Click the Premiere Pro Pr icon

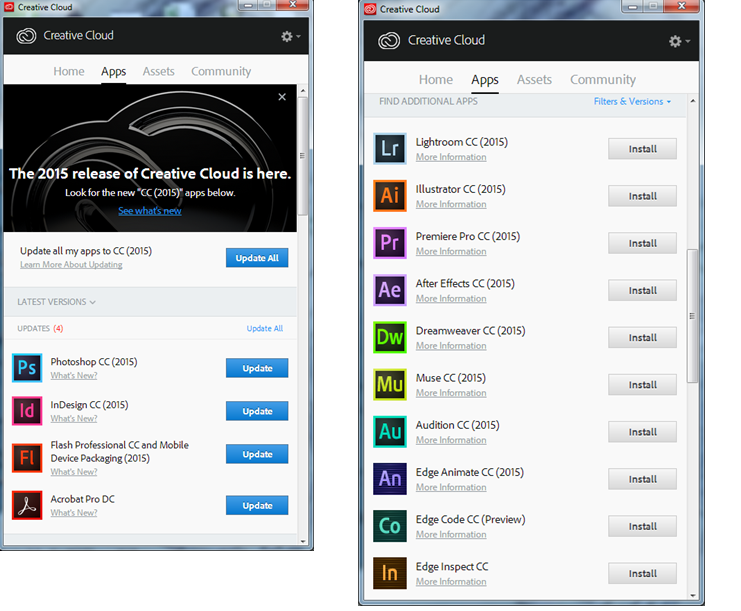tap(390, 243)
